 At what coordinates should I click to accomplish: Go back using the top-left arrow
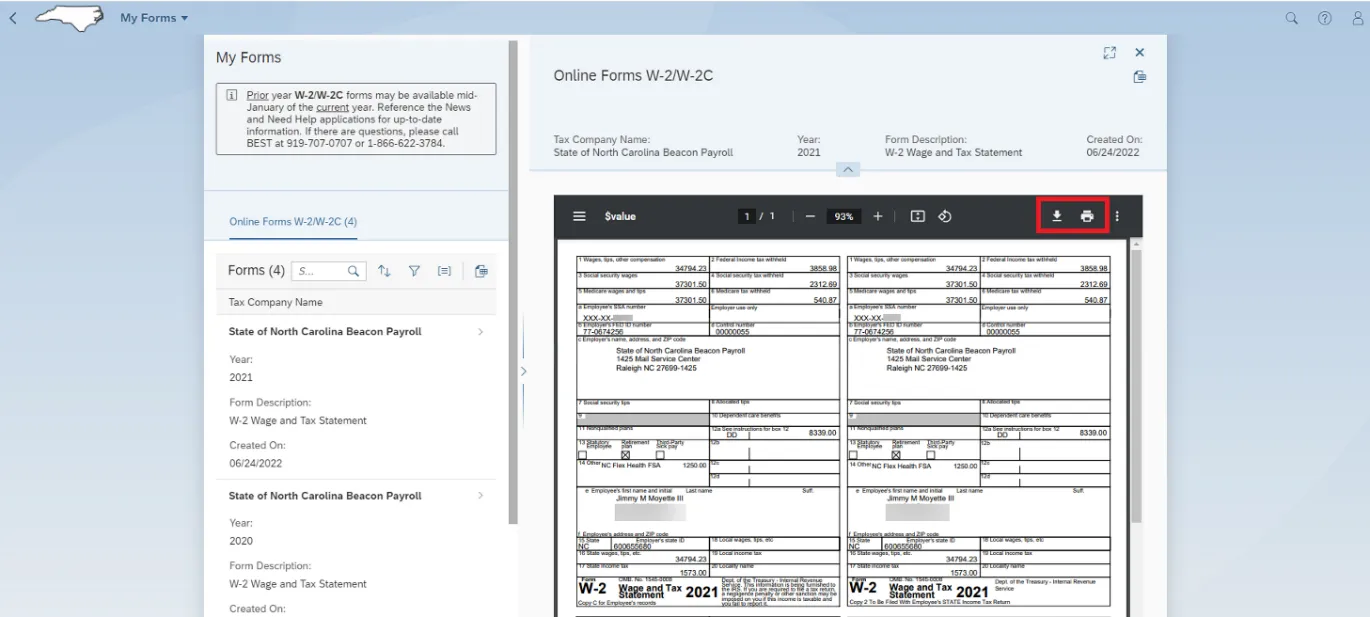point(13,18)
